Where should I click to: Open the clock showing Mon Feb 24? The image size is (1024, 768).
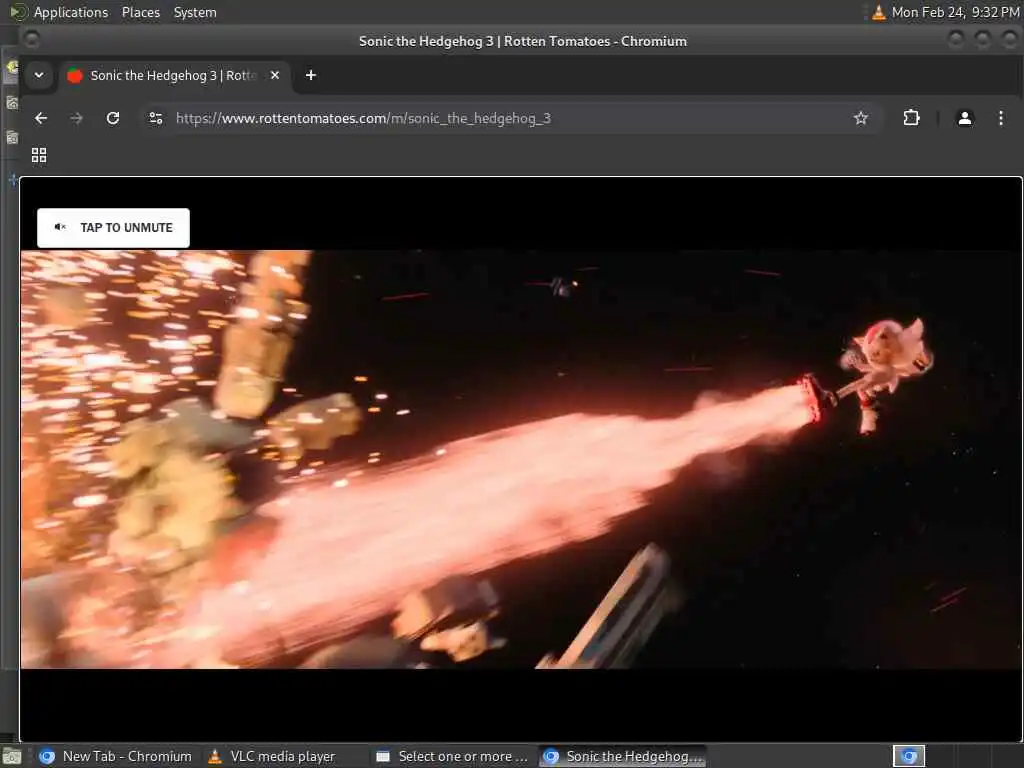[955, 12]
